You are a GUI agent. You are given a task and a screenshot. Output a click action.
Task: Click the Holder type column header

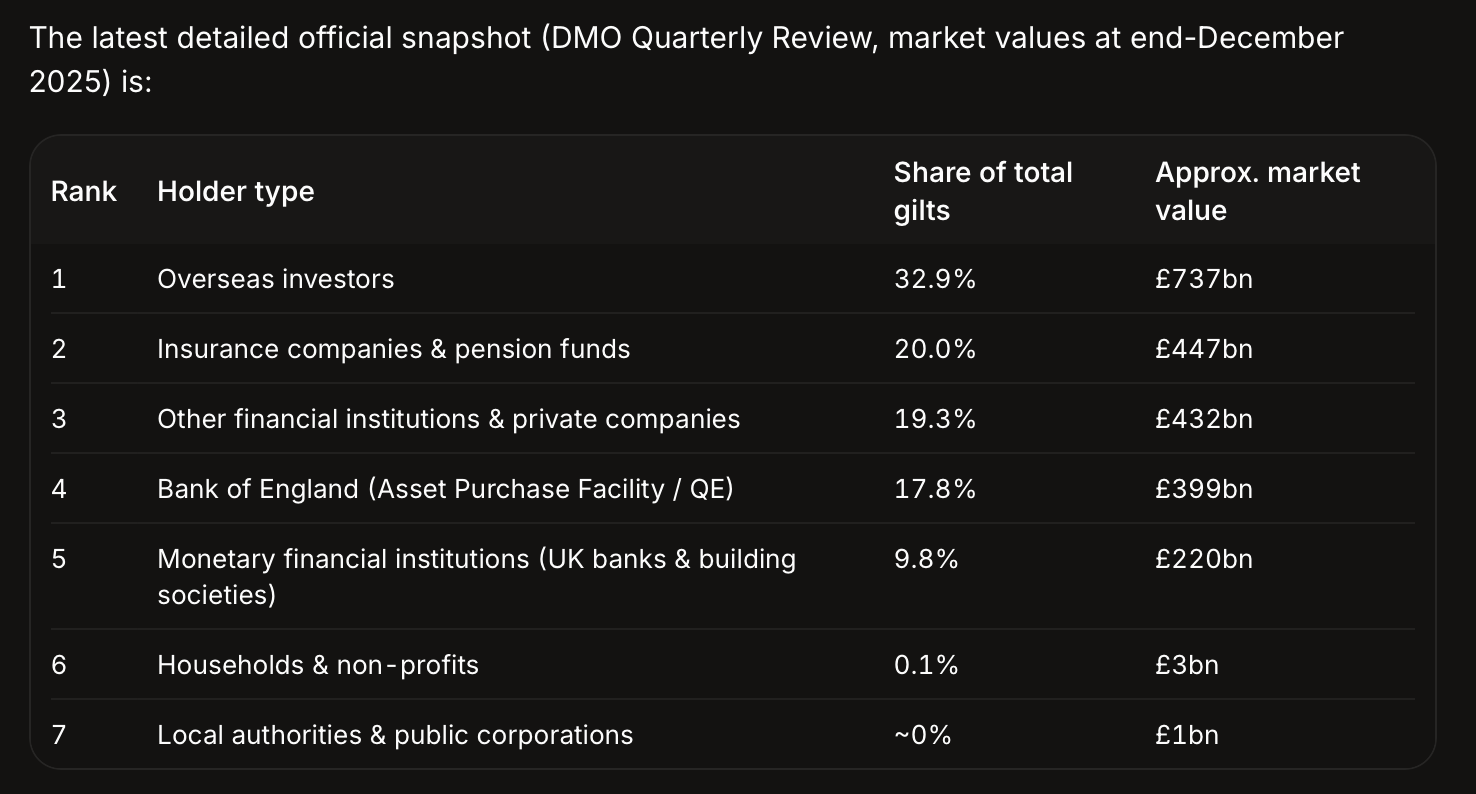(x=236, y=191)
